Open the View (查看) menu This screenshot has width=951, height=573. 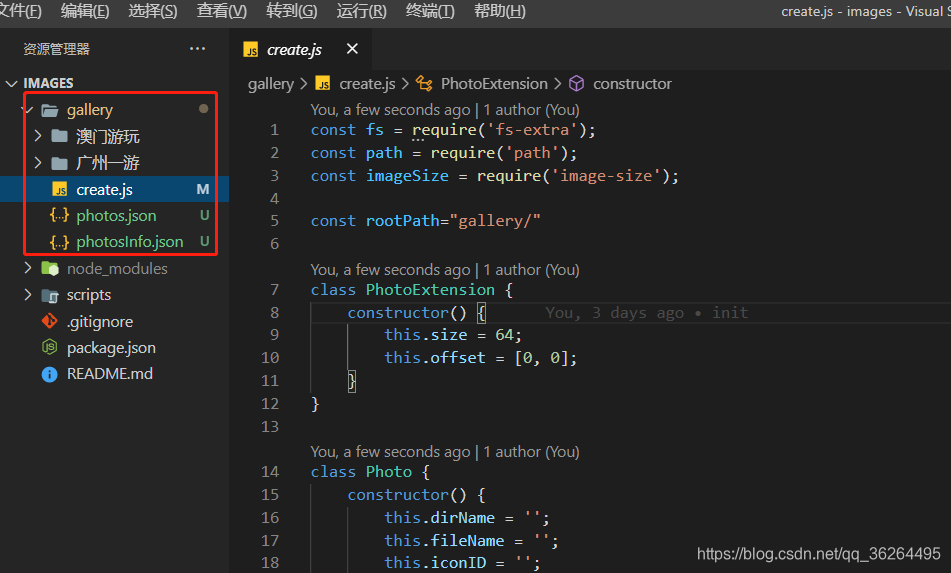tap(222, 11)
